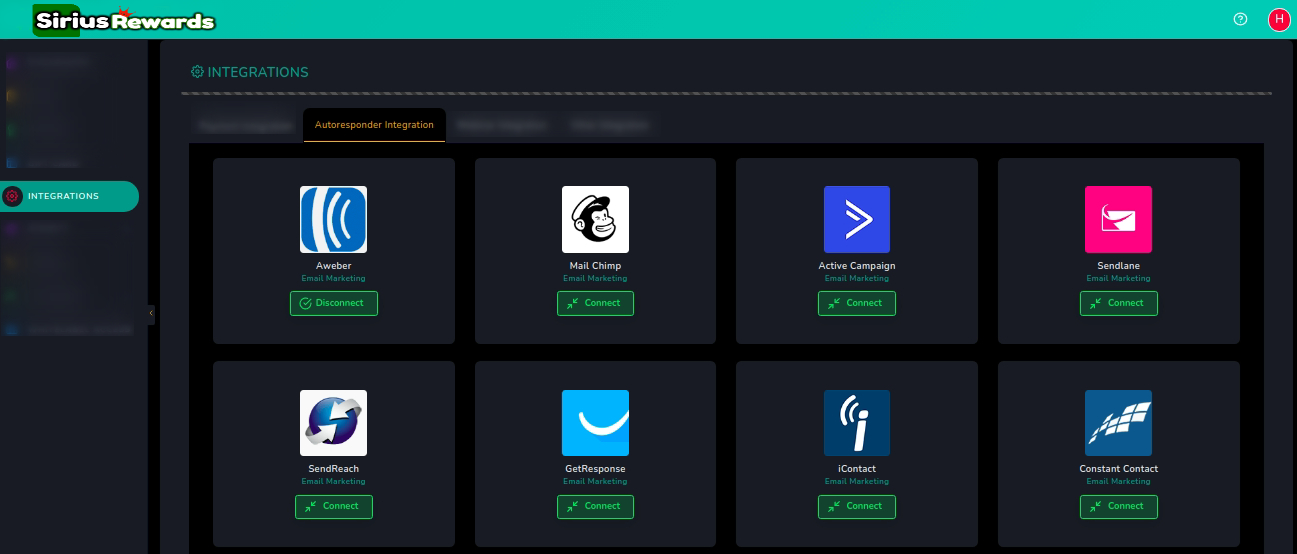Open the INTEGRATIONS sidebar menu item
Screen dimensions: 1297x554
[69, 196]
